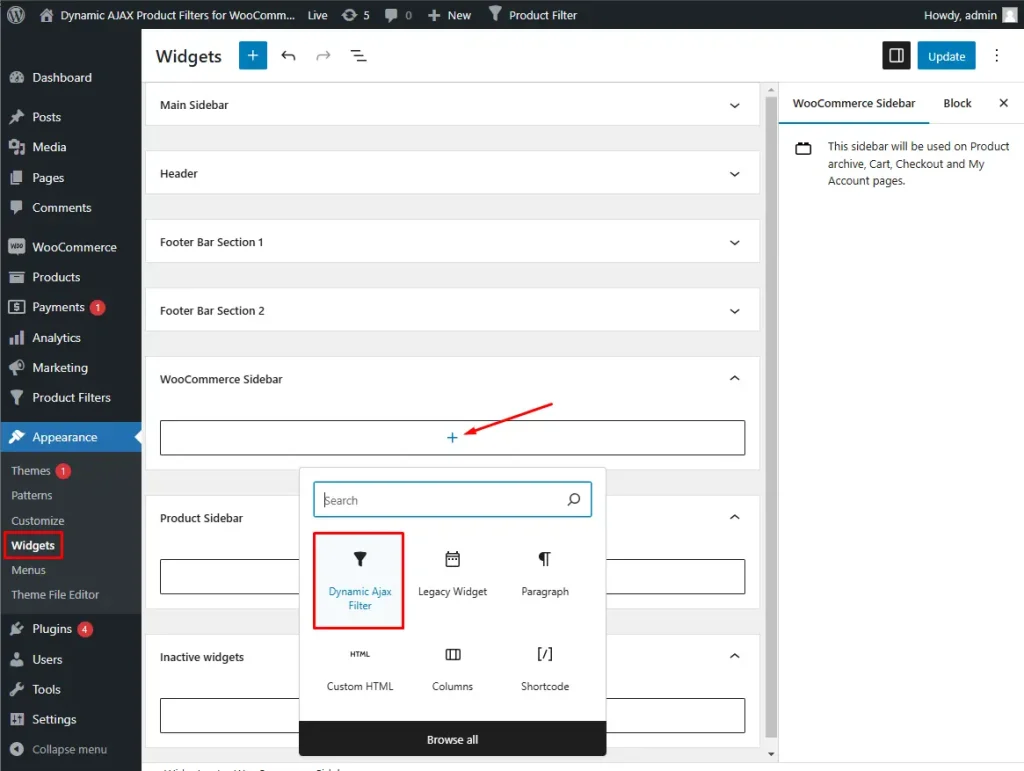Image resolution: width=1024 pixels, height=771 pixels.
Task: Open Customize submenu
Action: click(37, 520)
